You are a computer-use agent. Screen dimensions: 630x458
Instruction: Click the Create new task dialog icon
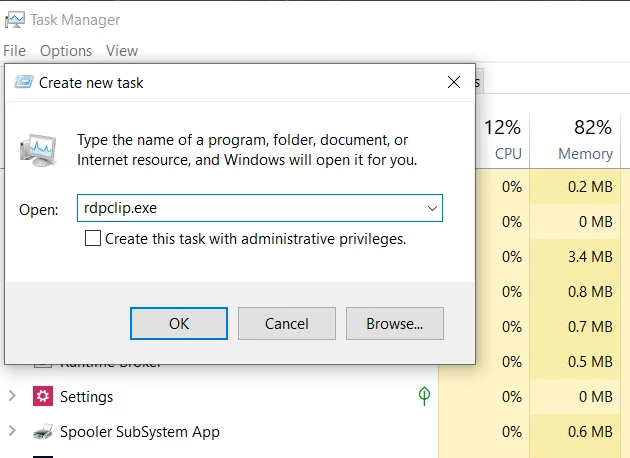24,82
